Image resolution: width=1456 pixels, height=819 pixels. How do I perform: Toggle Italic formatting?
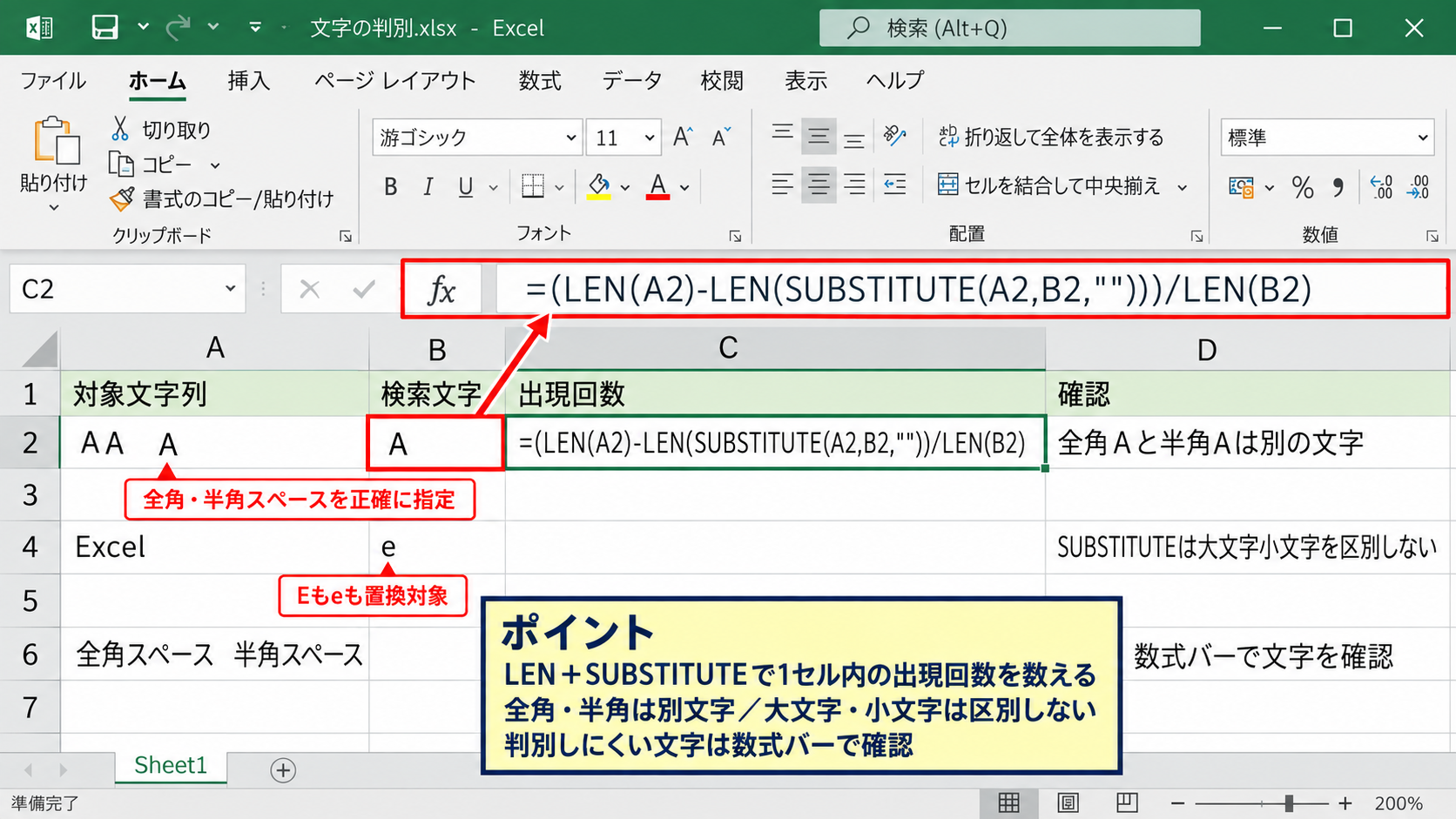point(428,186)
